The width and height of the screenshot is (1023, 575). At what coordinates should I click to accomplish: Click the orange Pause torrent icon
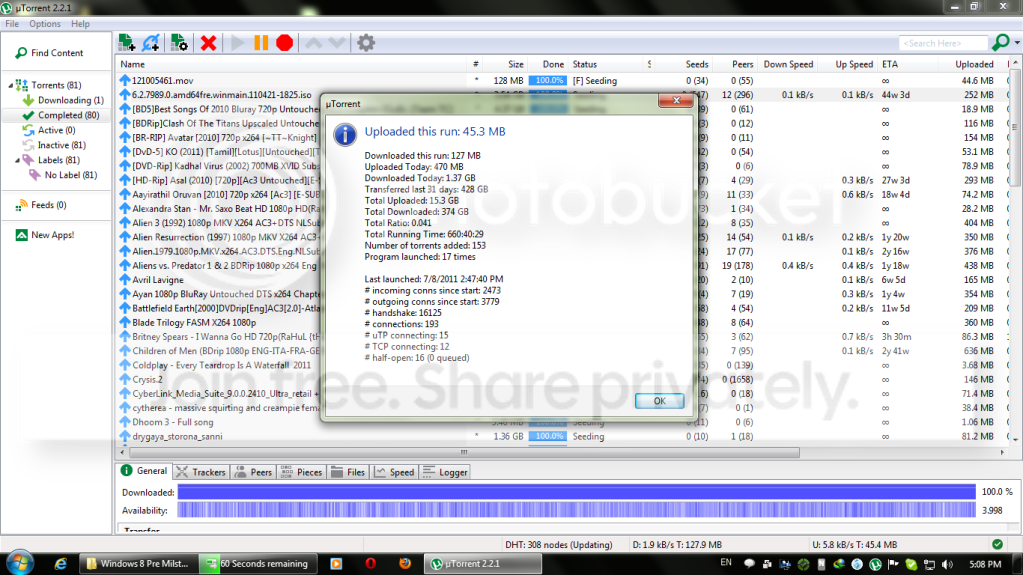pyautogui.click(x=261, y=43)
